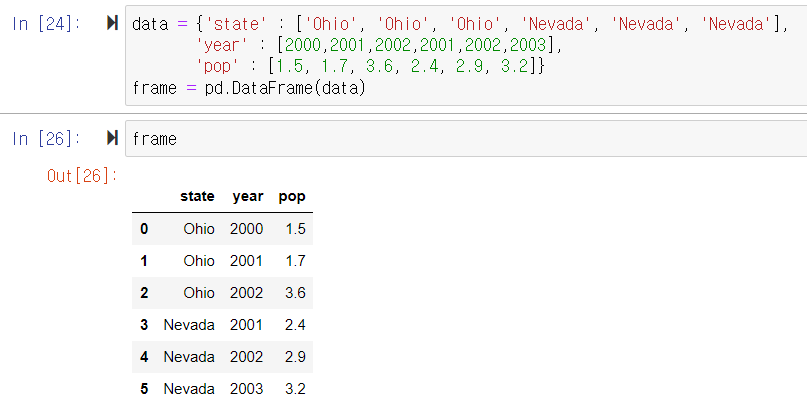Click the Nevada cell in row 3
Image resolution: width=807 pixels, height=412 pixels.
pos(189,325)
